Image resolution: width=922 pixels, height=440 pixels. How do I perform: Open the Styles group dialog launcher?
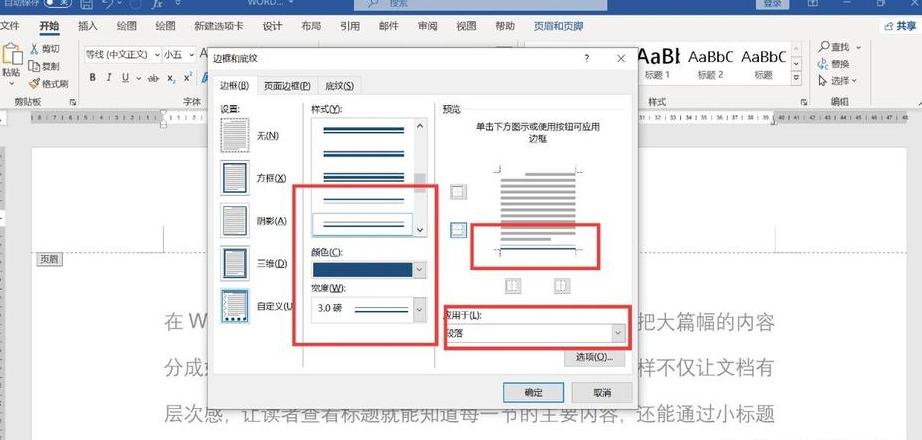(x=803, y=102)
